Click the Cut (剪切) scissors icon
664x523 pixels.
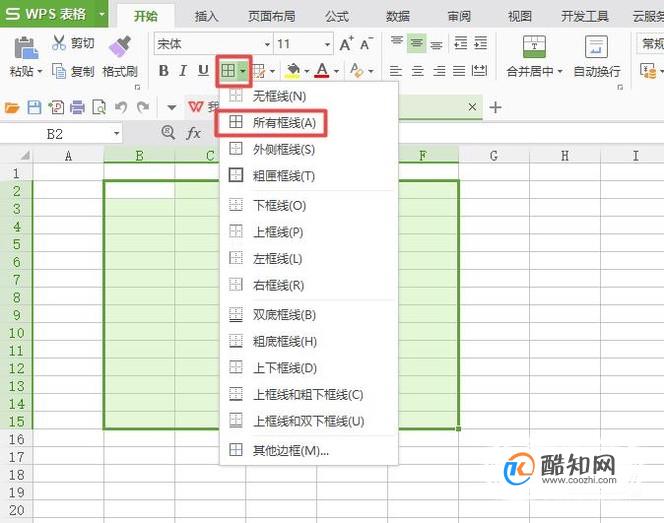(59, 43)
